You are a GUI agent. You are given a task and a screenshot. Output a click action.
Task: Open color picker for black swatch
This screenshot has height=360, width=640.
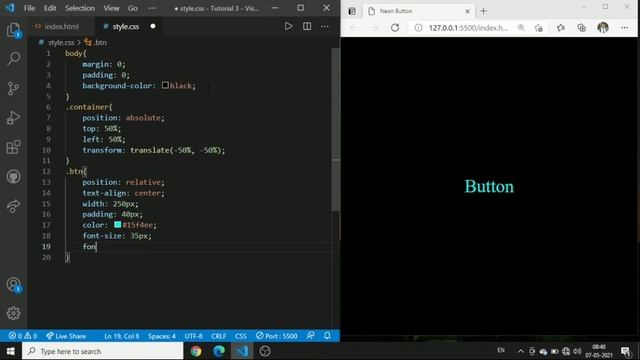click(x=165, y=85)
